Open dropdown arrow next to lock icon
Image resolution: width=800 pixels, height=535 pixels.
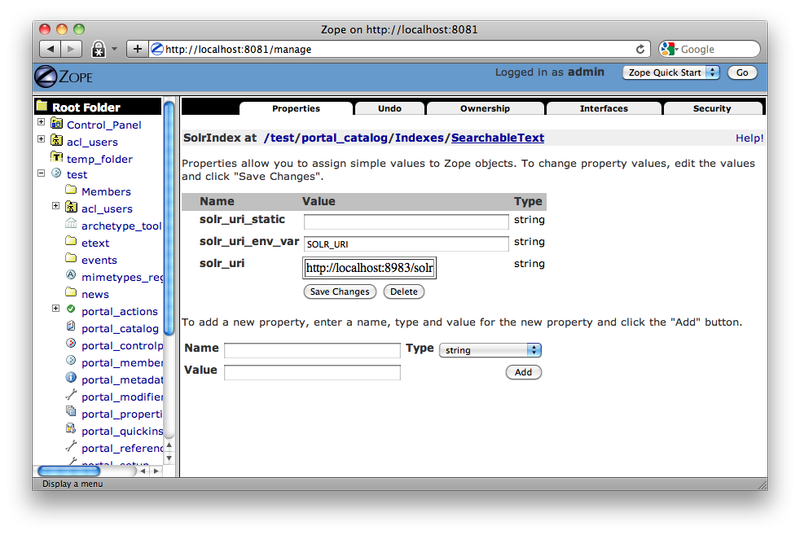coord(114,49)
